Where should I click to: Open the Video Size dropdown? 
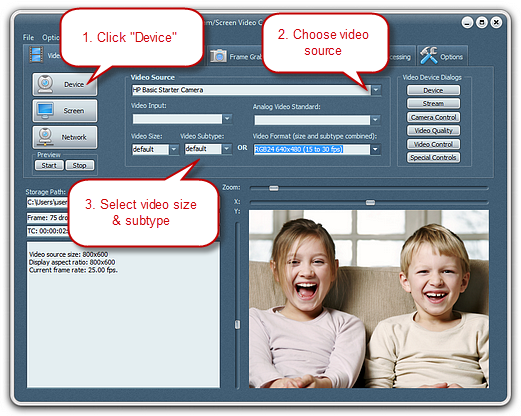click(174, 149)
